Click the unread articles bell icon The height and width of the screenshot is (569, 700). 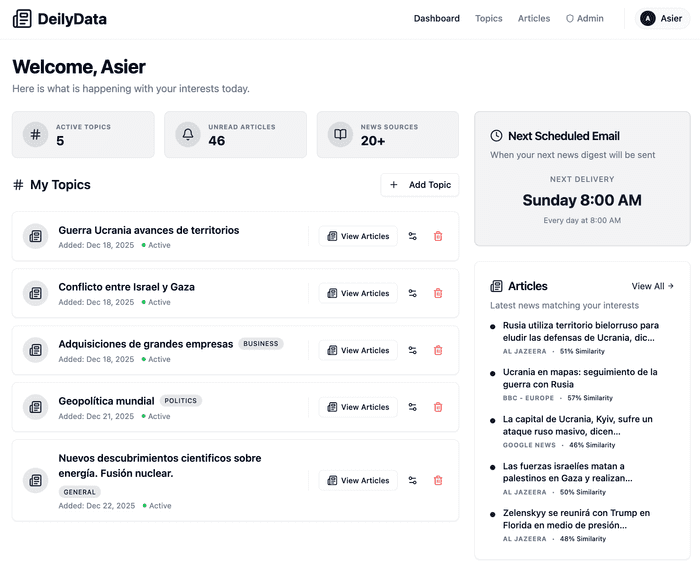pyautogui.click(x=188, y=135)
